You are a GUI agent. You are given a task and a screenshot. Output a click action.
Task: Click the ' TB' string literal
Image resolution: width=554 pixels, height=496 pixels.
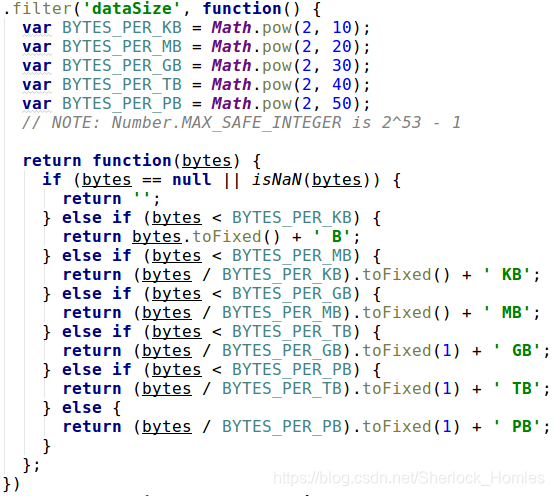[517, 389]
